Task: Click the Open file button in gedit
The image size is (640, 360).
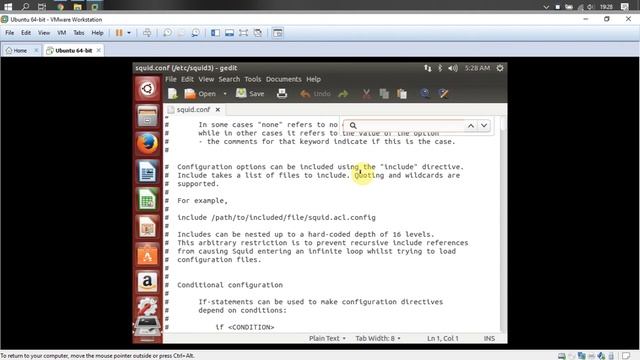Action: point(200,94)
